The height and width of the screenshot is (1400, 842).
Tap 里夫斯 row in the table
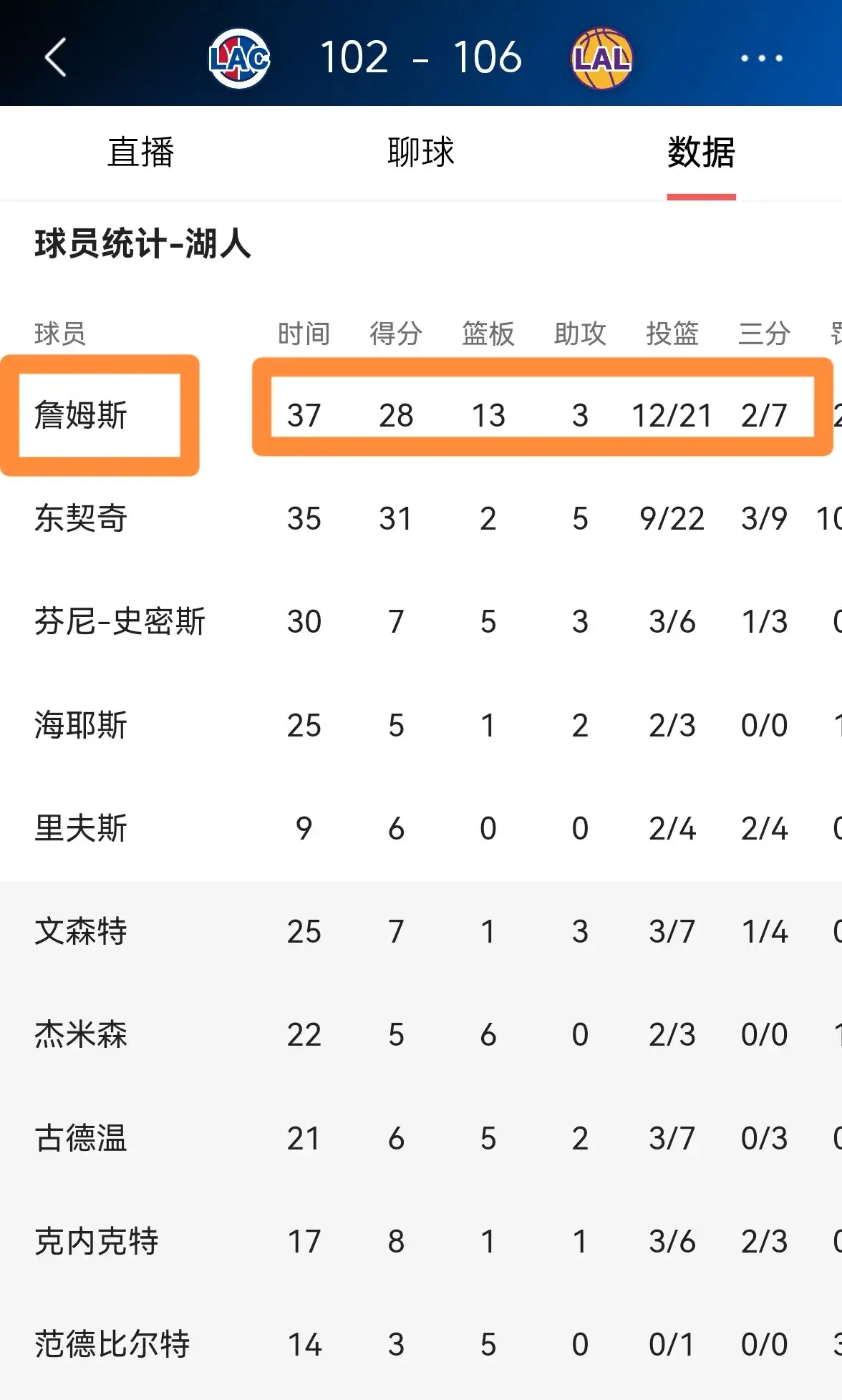(81, 827)
